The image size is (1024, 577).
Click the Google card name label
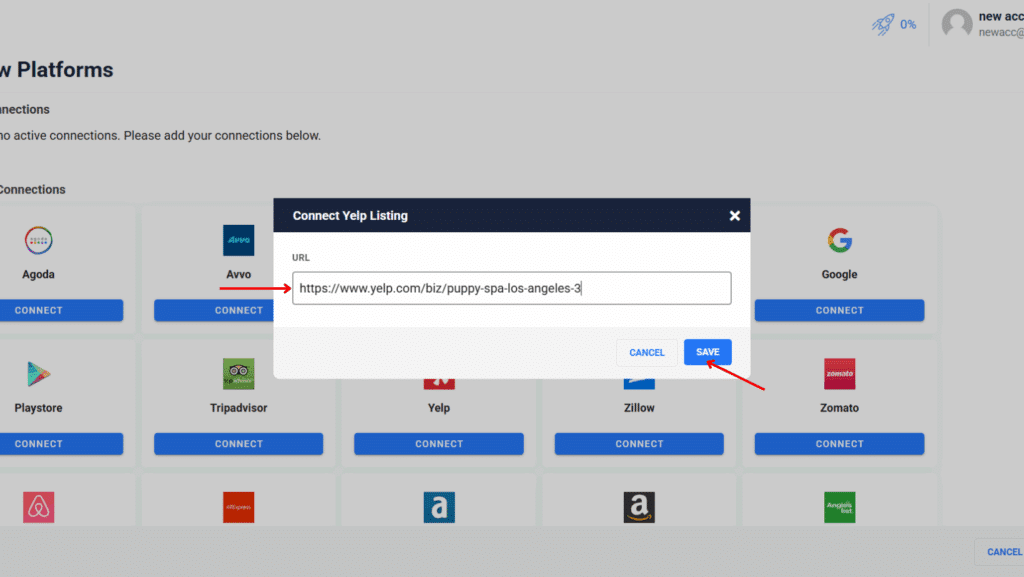(839, 274)
